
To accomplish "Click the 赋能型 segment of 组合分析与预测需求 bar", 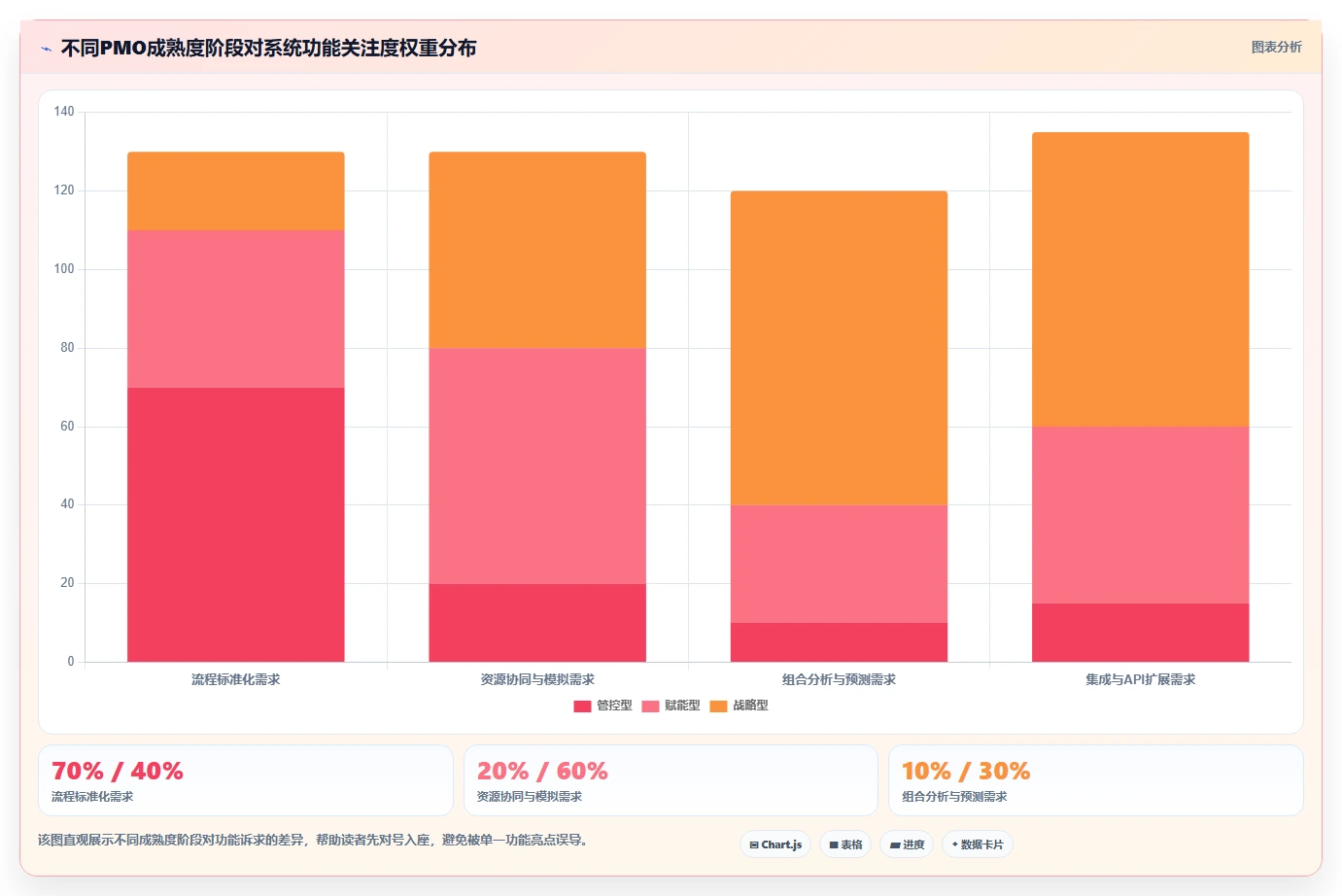I will pos(839,564).
